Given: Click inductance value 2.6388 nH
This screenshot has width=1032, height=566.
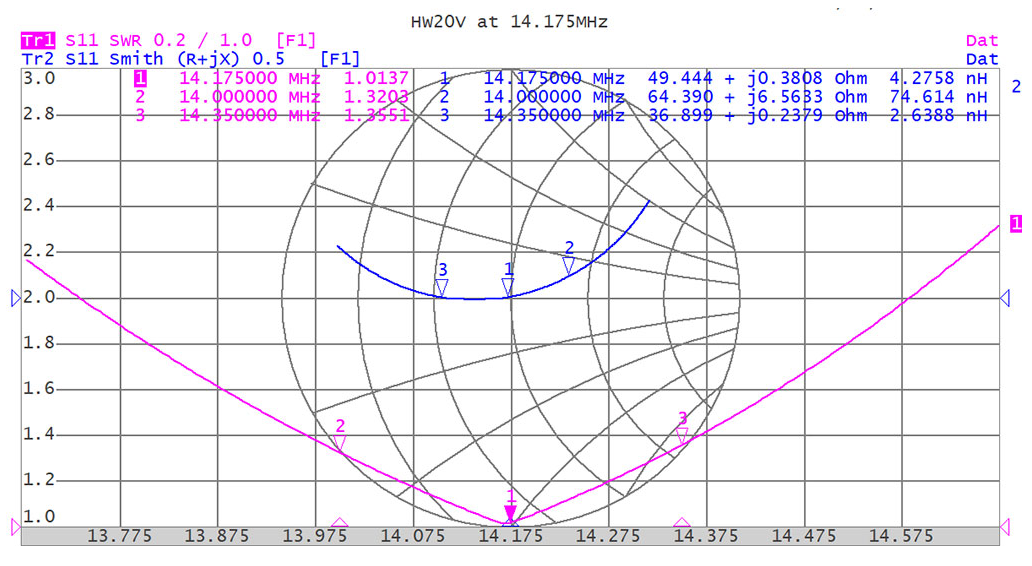Looking at the screenshot, I should pos(938,115).
